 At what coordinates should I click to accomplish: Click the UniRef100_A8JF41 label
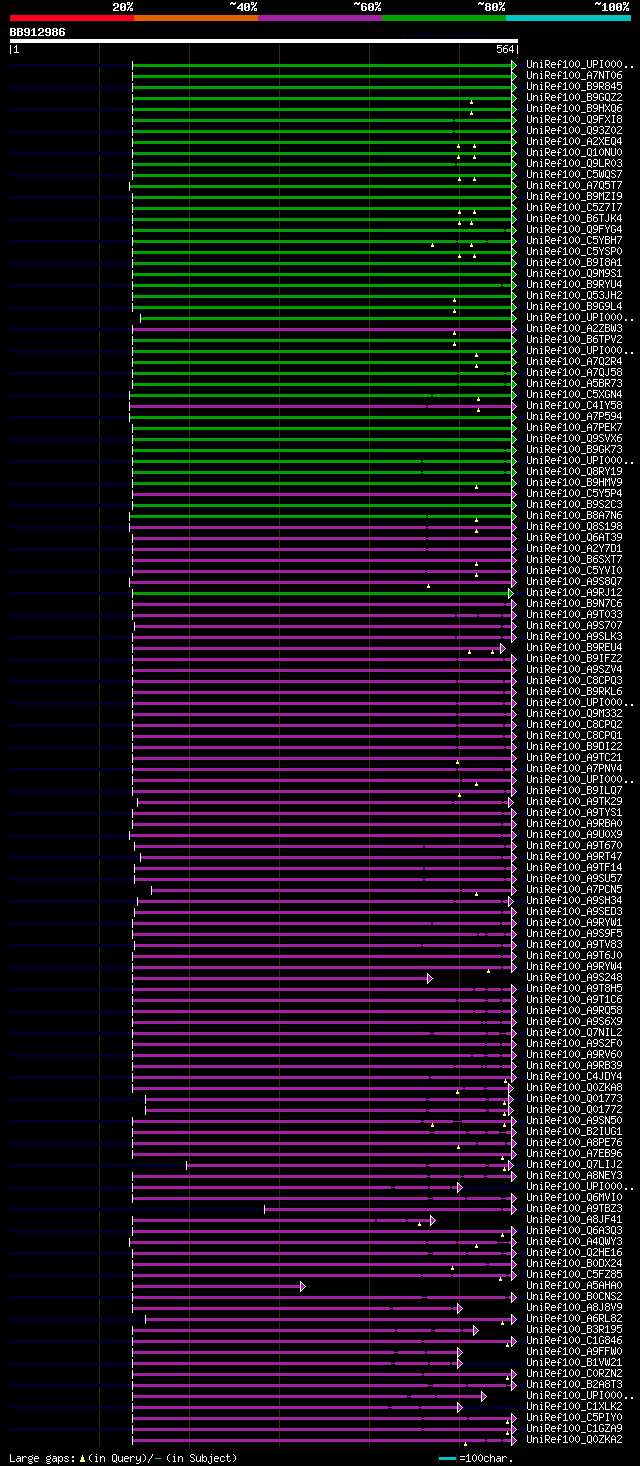tap(573, 1219)
